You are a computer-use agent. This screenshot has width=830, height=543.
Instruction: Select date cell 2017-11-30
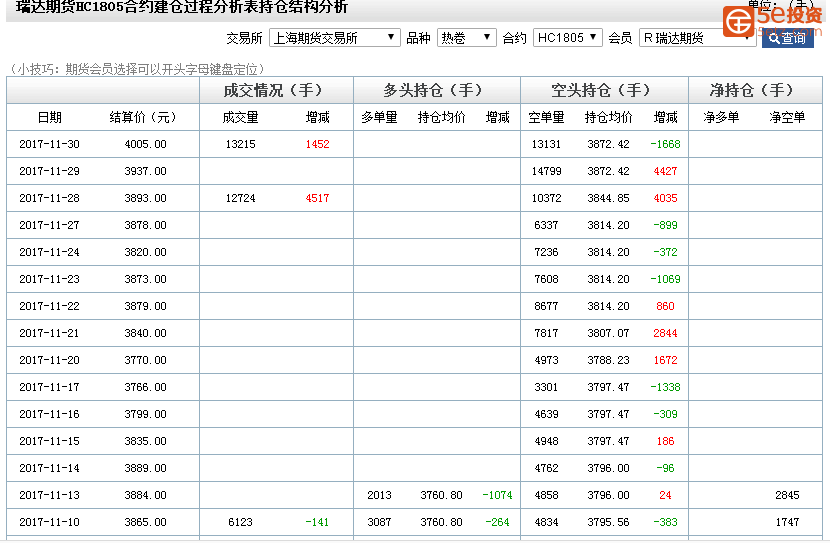coord(49,144)
